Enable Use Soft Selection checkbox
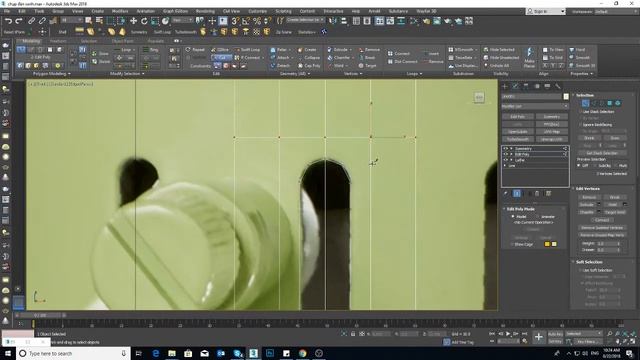The width and height of the screenshot is (640, 360). (x=580, y=270)
